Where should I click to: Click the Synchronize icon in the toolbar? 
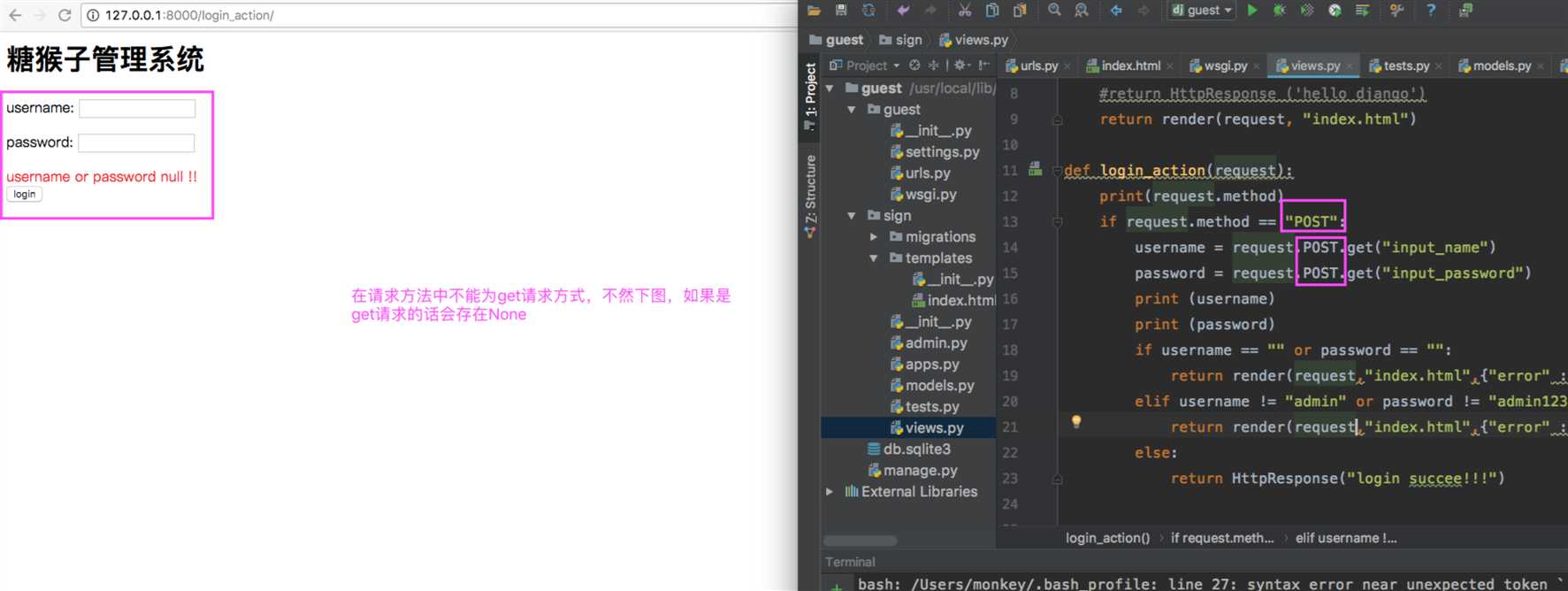tap(868, 11)
